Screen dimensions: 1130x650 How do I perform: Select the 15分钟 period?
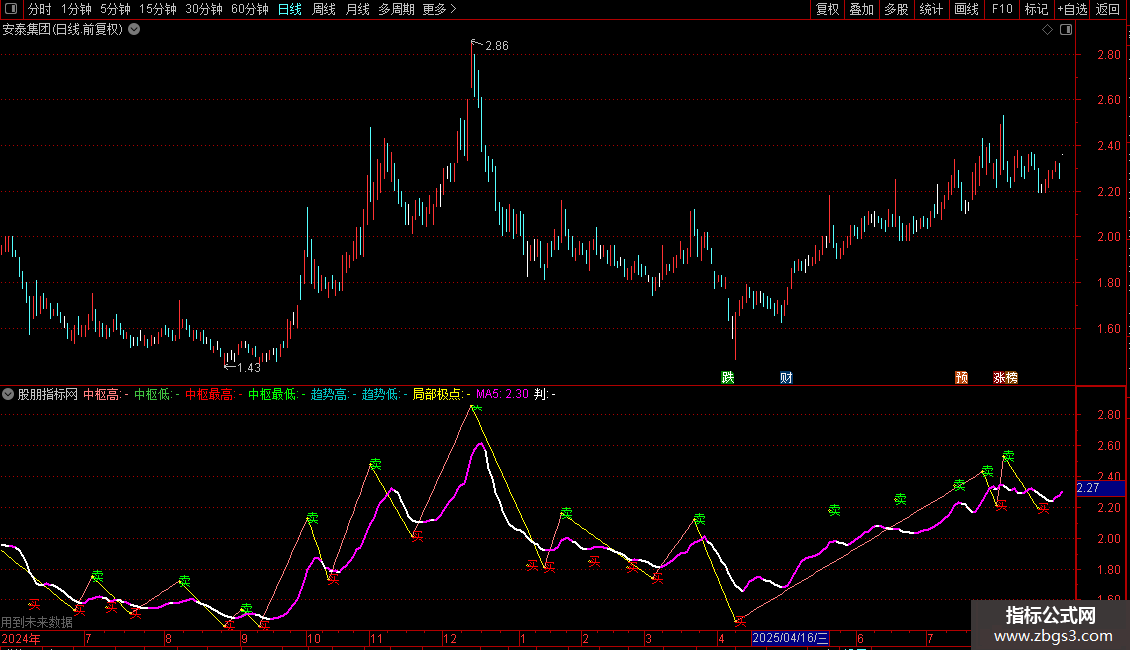[x=158, y=9]
